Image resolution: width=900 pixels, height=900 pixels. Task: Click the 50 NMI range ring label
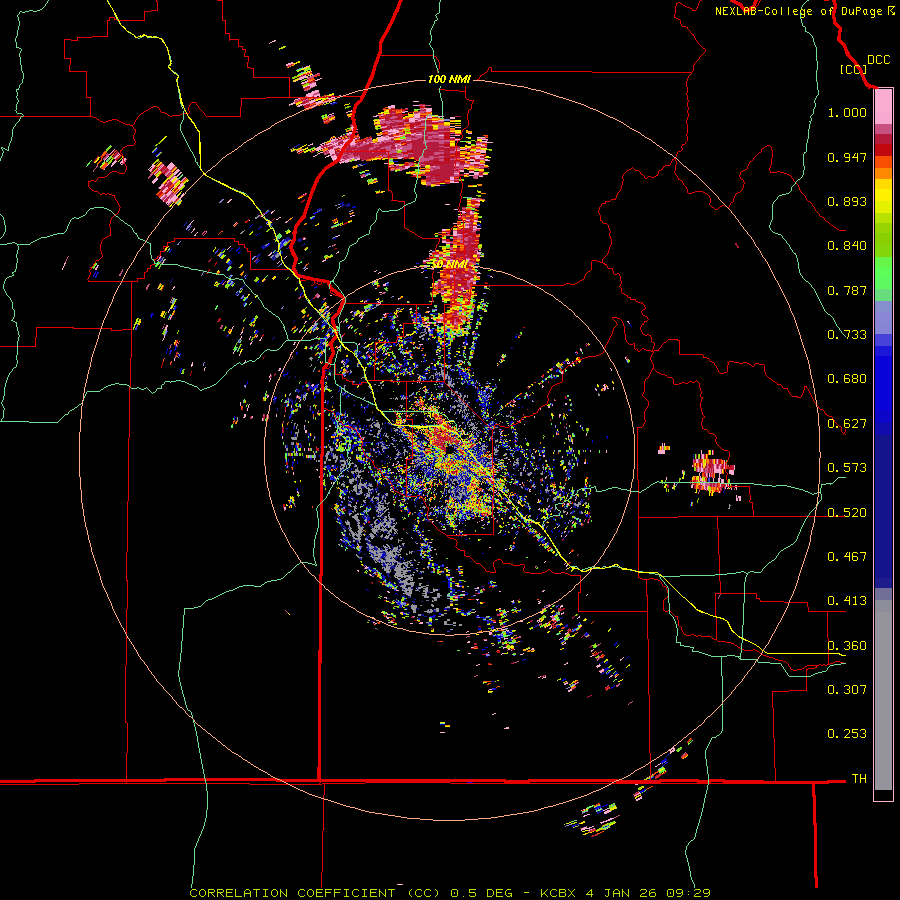tap(449, 265)
